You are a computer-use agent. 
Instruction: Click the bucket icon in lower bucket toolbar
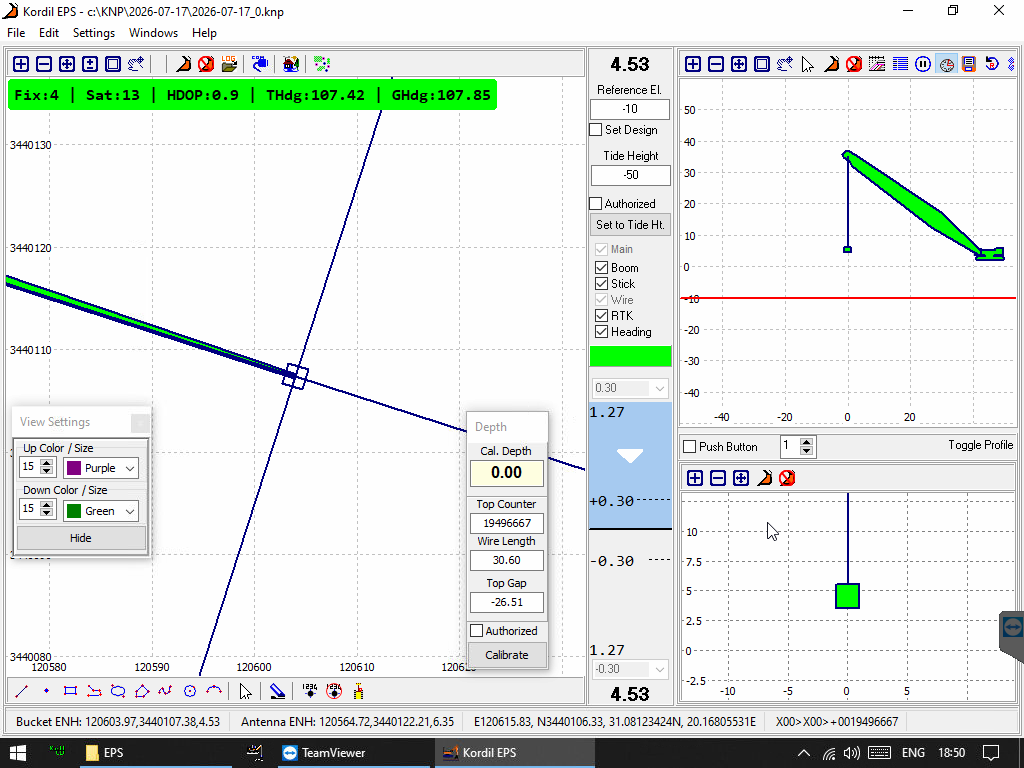(764, 478)
